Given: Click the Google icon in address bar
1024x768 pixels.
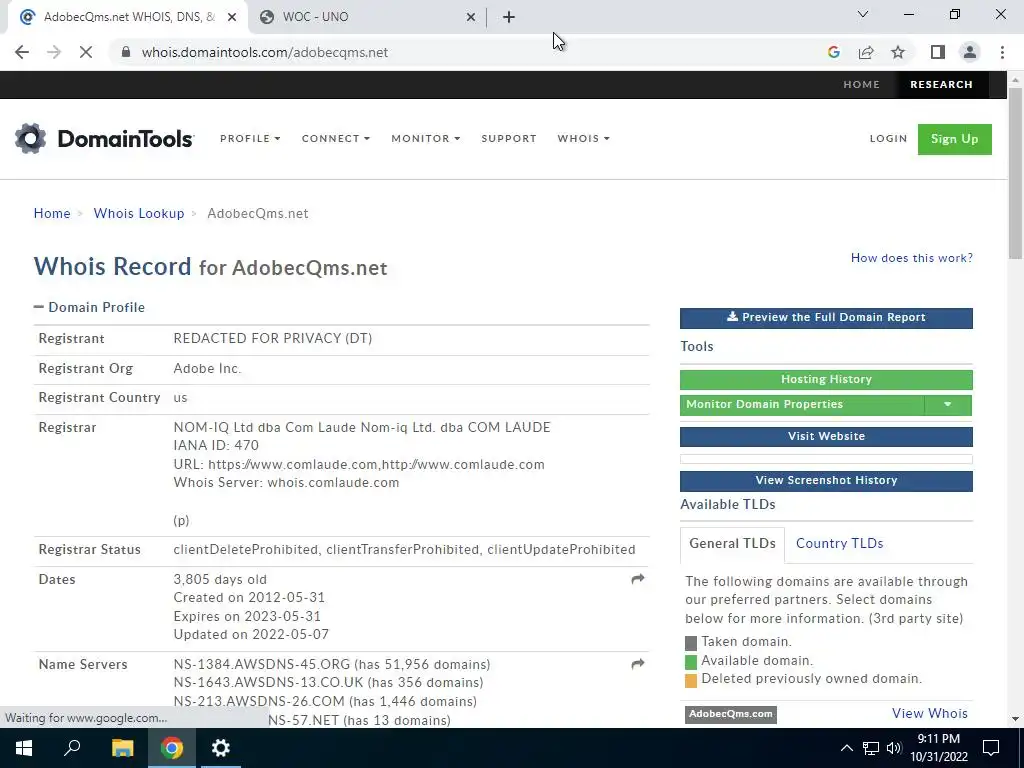Looking at the screenshot, I should pyautogui.click(x=833, y=52).
